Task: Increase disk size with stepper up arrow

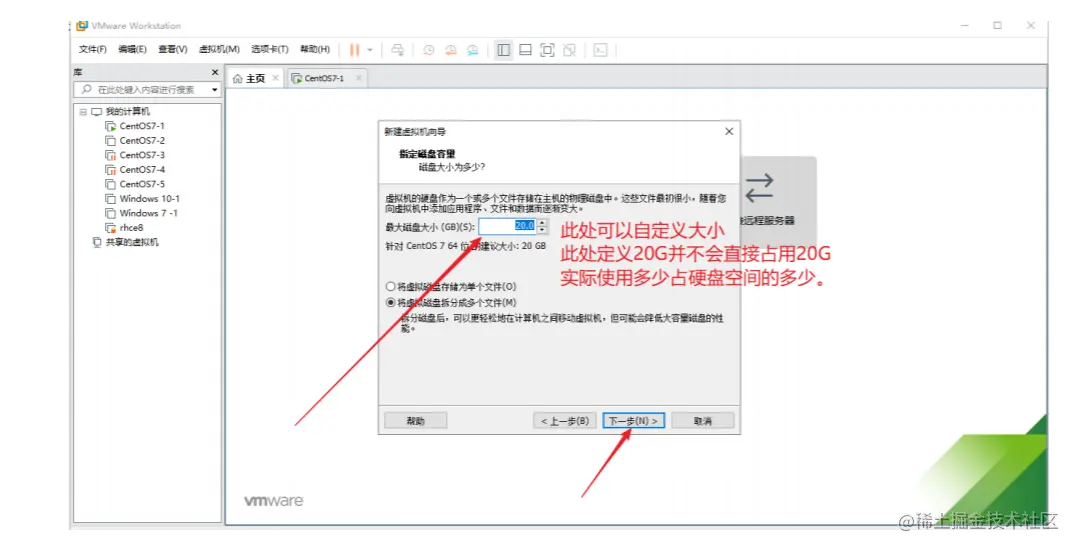Action: coord(542,222)
